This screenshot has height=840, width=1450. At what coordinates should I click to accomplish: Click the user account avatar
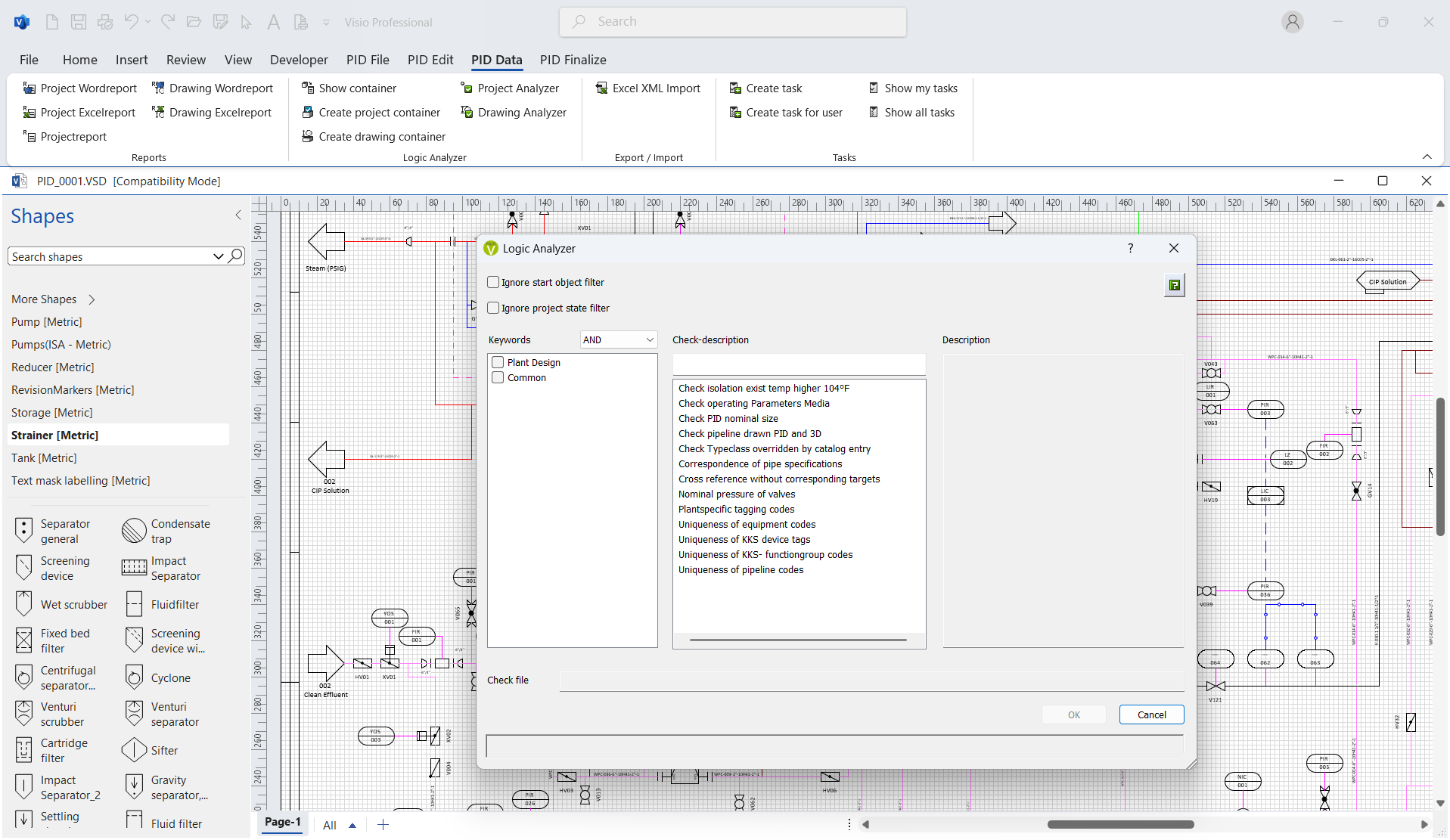1292,22
